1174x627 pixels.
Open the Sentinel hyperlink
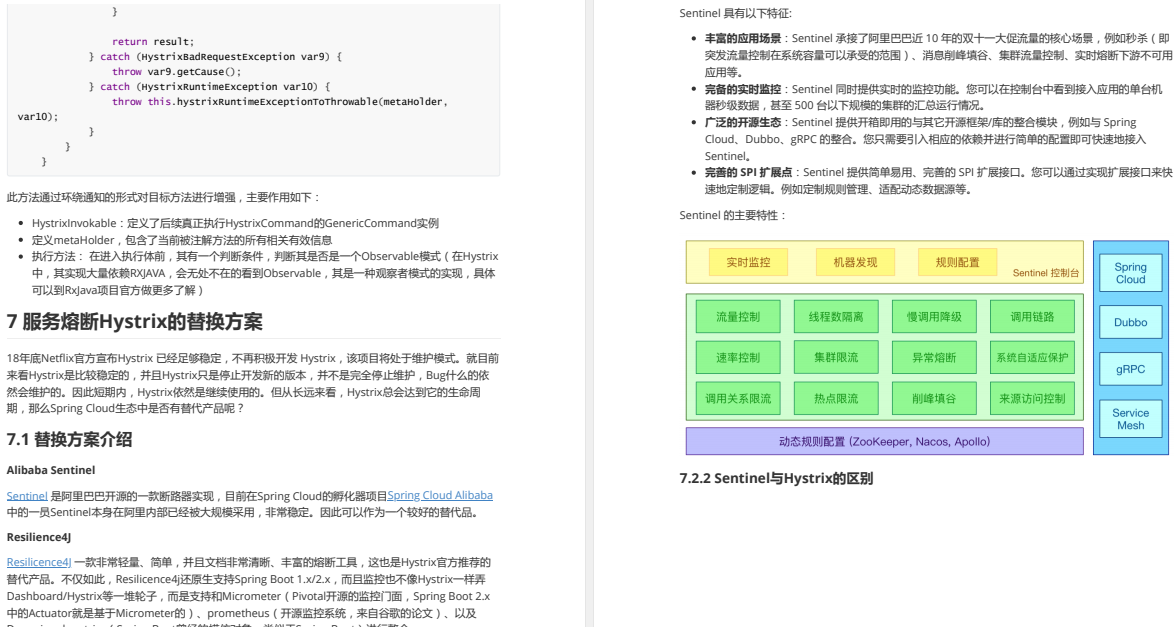pyautogui.click(x=27, y=496)
